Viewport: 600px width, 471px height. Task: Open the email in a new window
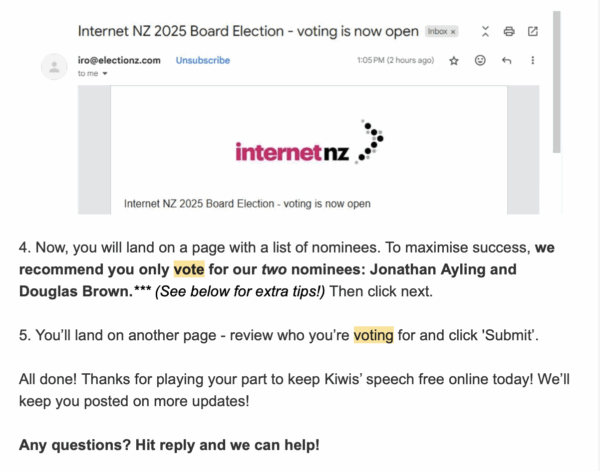[532, 31]
